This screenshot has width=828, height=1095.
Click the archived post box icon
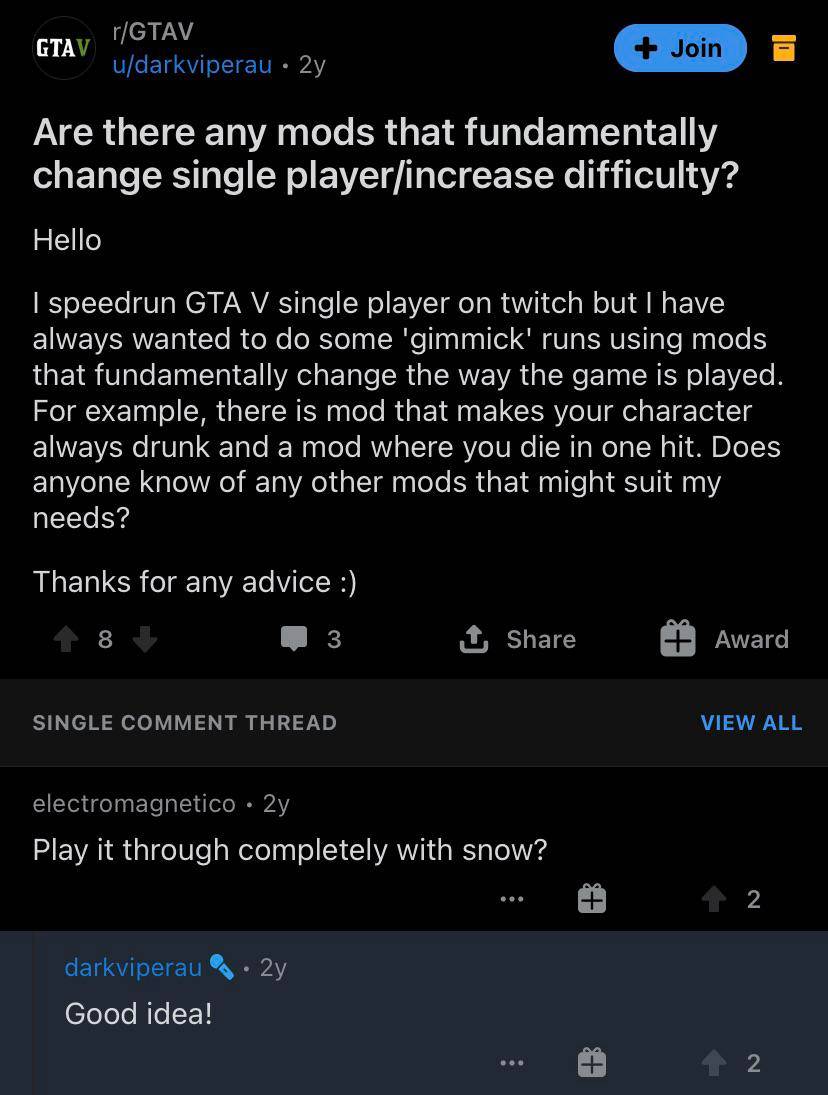[784, 48]
